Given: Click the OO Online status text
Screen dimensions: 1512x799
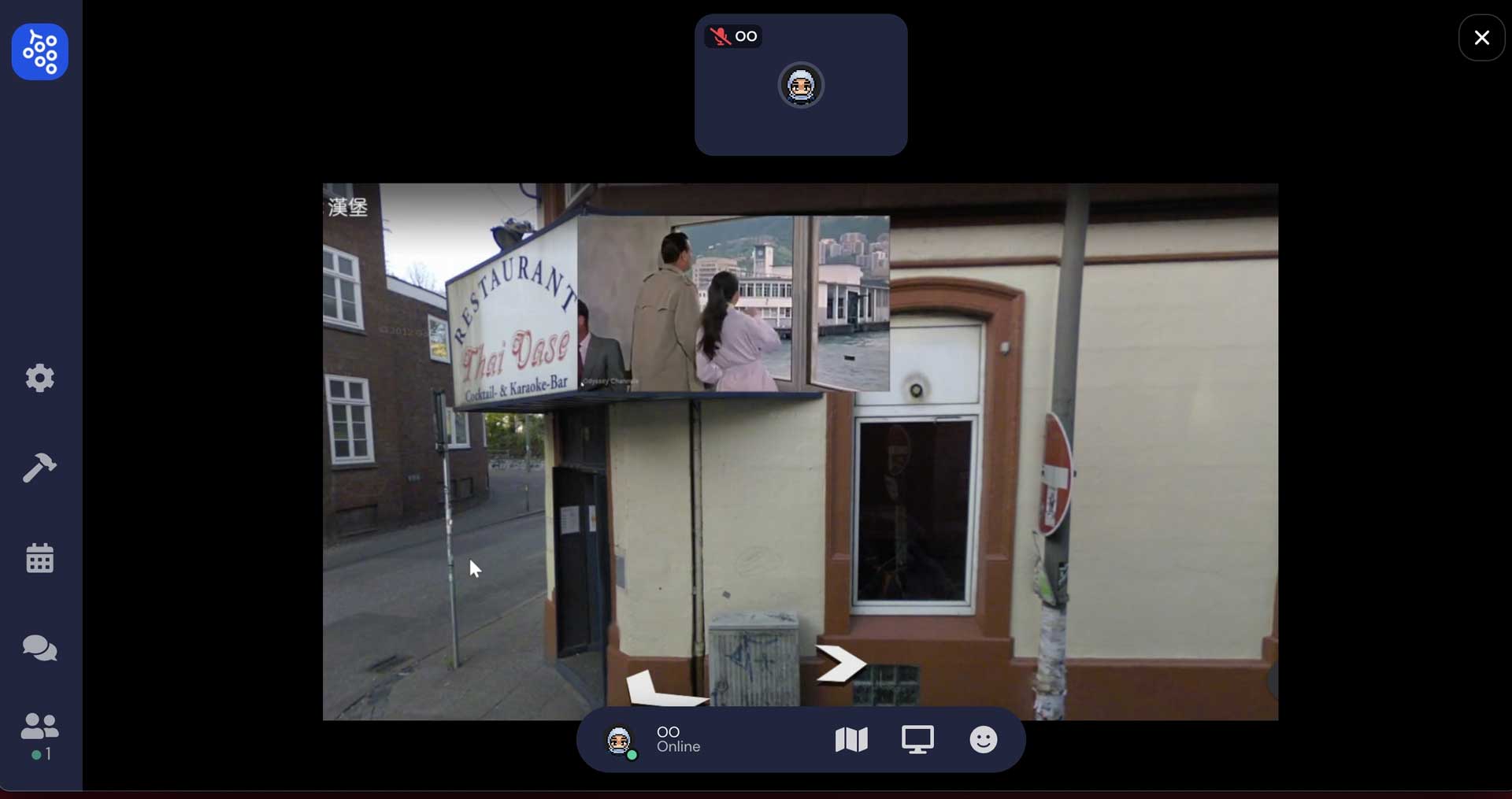Looking at the screenshot, I should point(678,740).
